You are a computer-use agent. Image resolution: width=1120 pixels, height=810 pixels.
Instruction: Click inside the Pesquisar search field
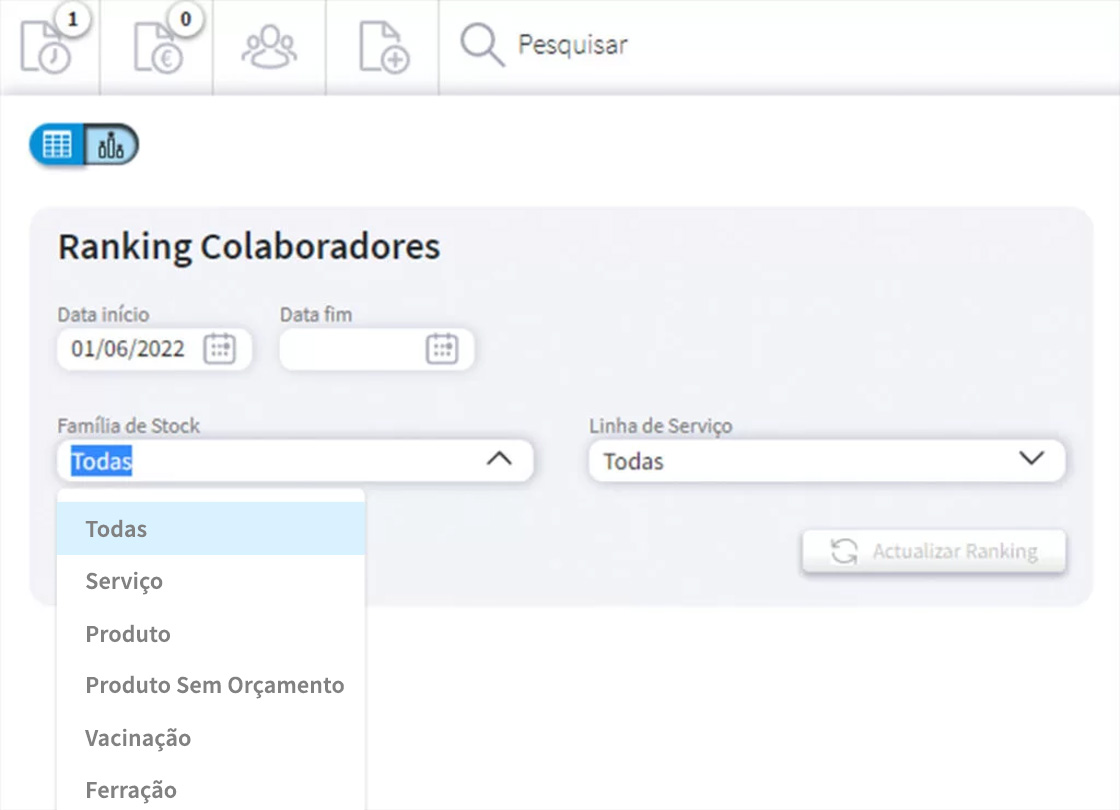click(600, 44)
